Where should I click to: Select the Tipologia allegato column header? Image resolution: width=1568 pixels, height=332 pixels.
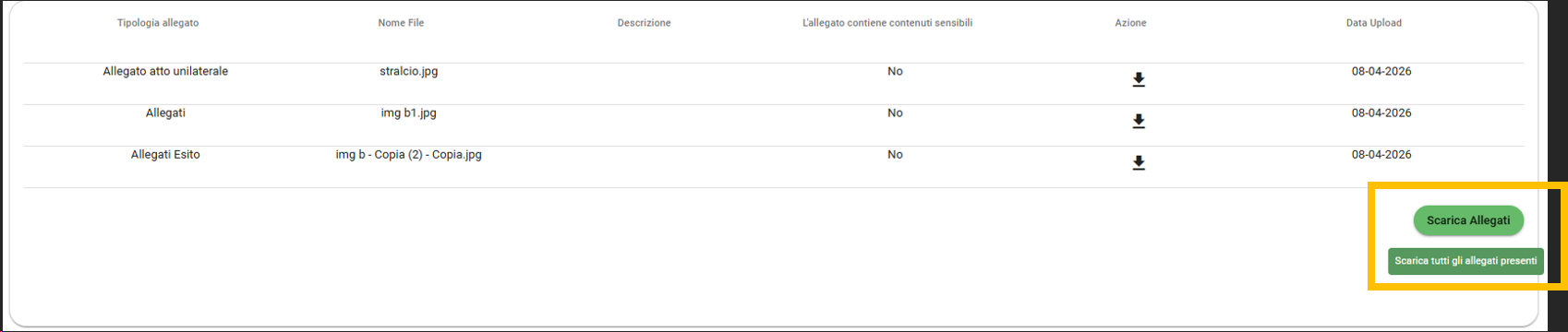[x=158, y=23]
